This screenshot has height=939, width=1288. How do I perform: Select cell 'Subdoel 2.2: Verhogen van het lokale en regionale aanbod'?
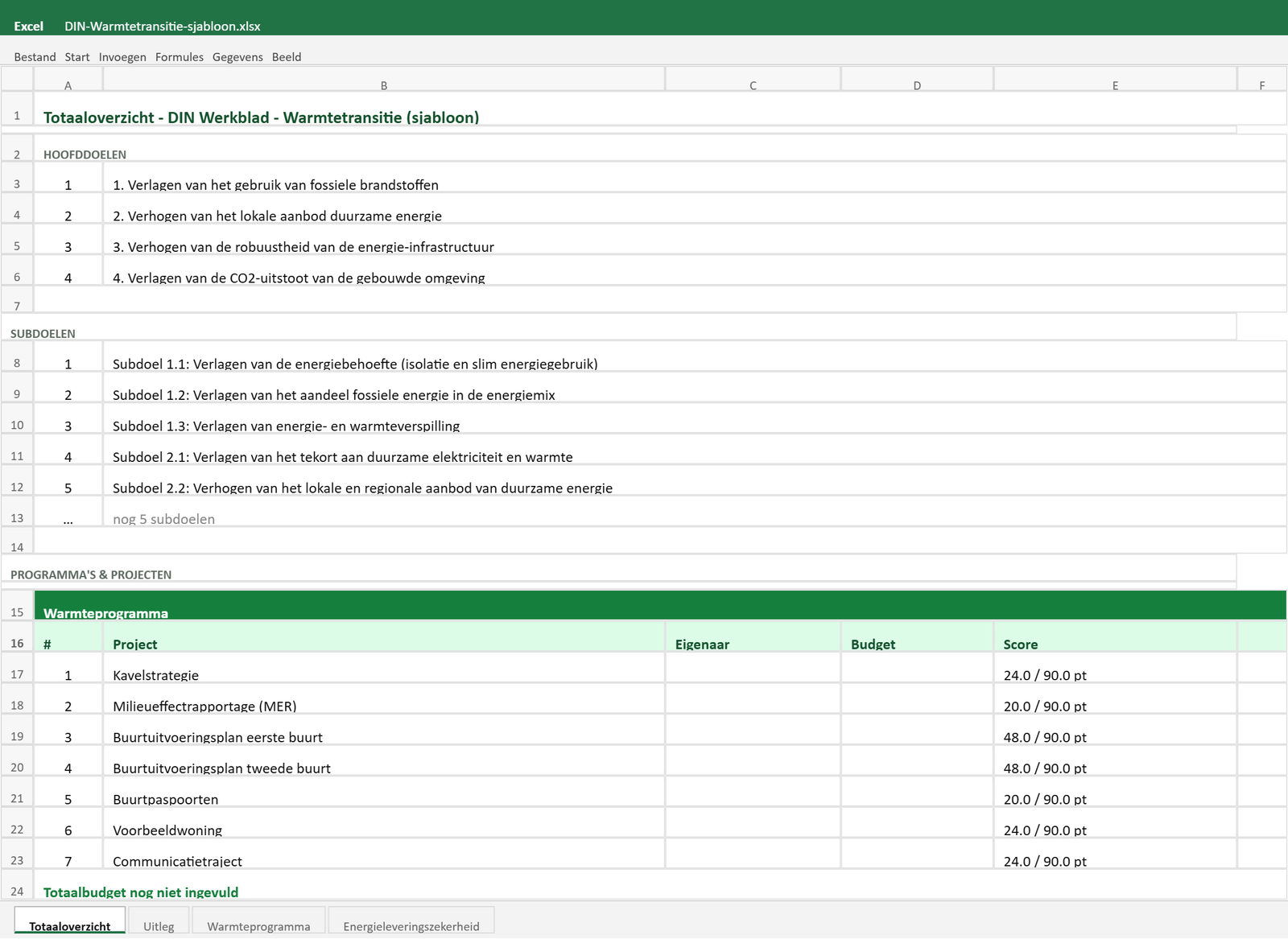[x=695, y=480]
